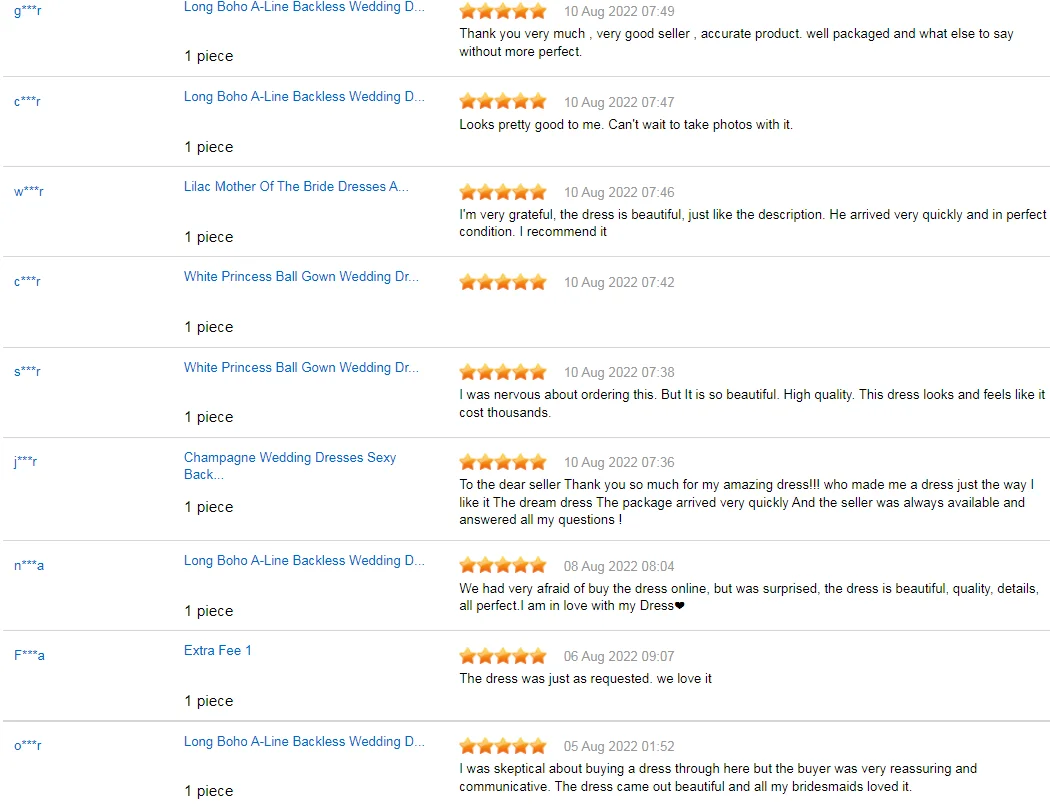Image resolution: width=1050 pixels, height=811 pixels.
Task: Click reviewer name n***a
Action: (x=29, y=566)
